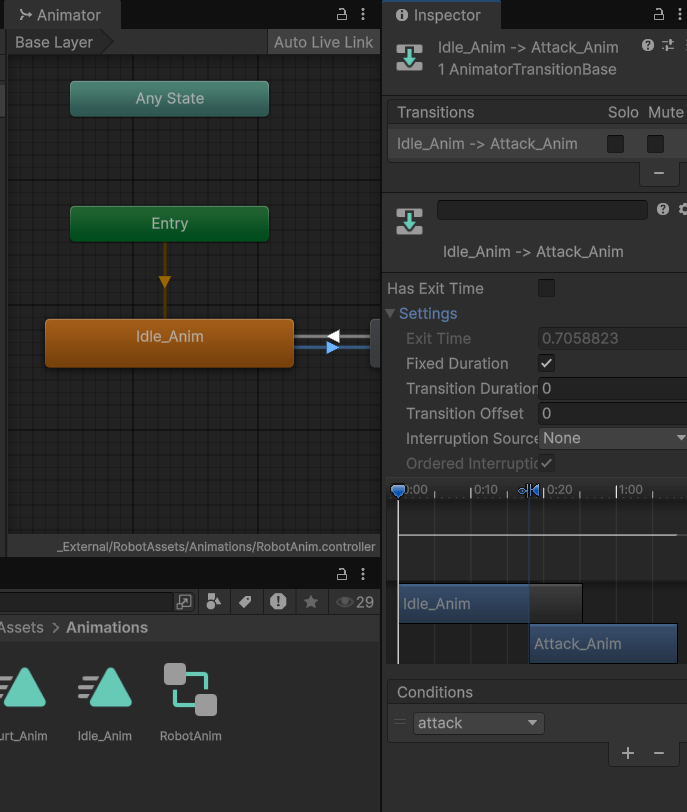Click the search by label tag icon
The image size is (687, 812).
click(x=245, y=602)
